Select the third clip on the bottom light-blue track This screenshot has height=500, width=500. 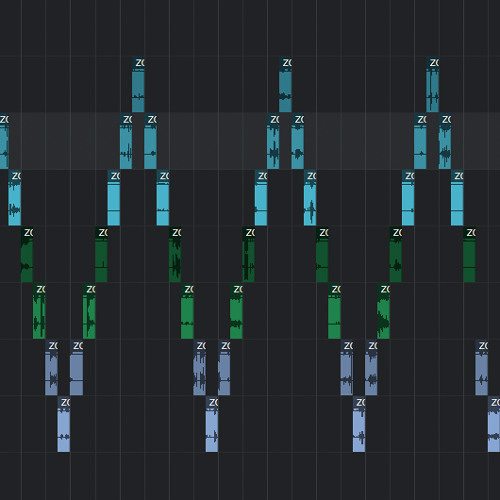tap(359, 424)
